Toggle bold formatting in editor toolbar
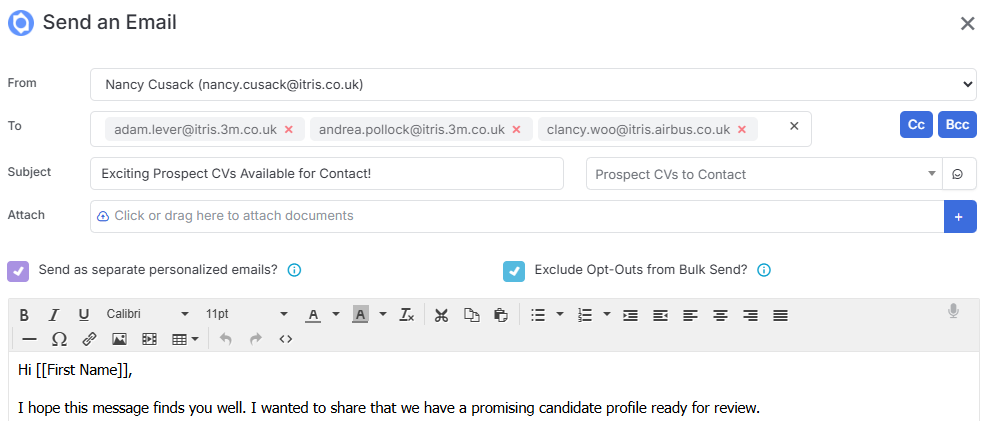Screen dimensions: 988x421 click(x=24, y=314)
